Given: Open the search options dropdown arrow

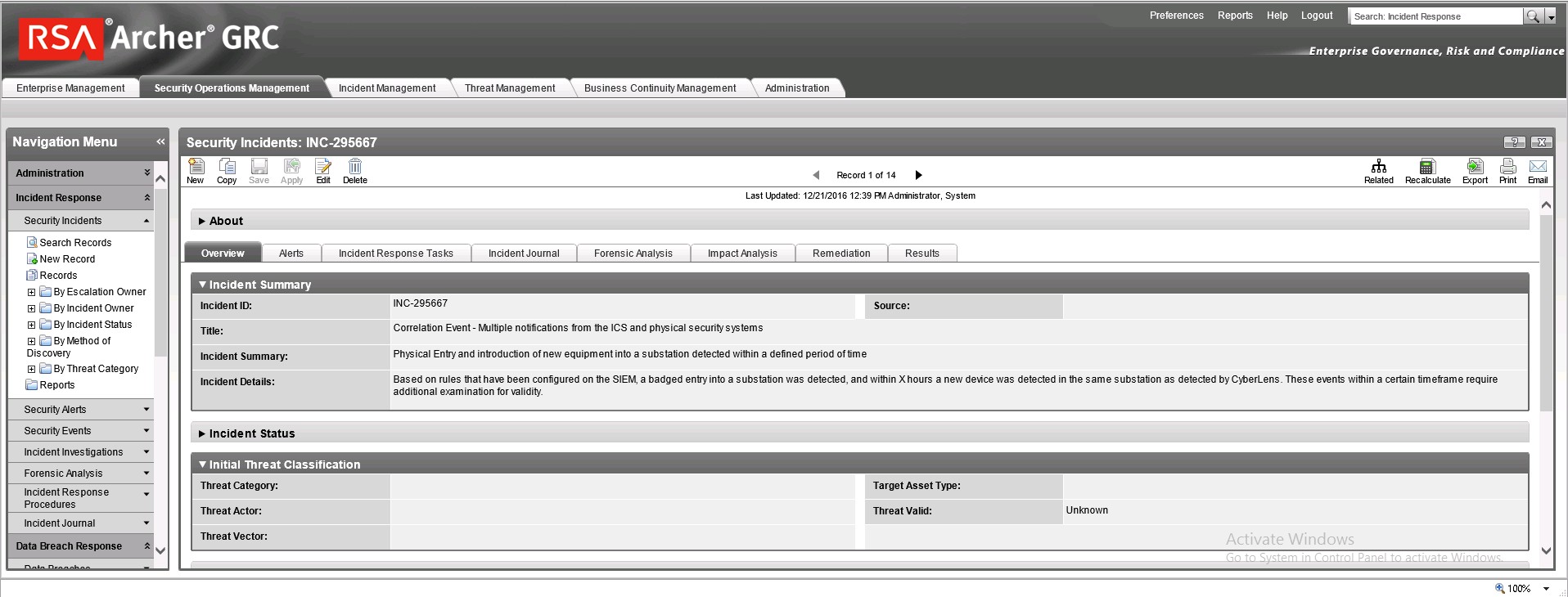Looking at the screenshot, I should coord(1551,17).
